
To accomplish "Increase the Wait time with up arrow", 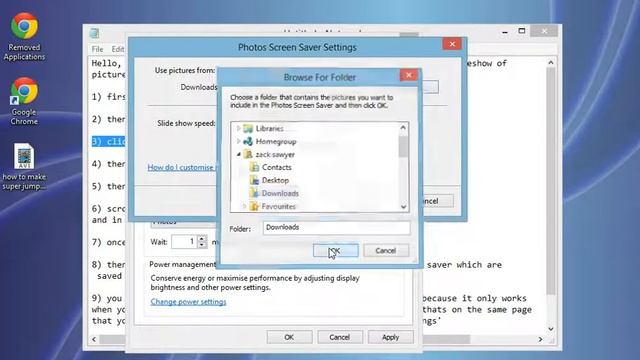I will pyautogui.click(x=202, y=238).
